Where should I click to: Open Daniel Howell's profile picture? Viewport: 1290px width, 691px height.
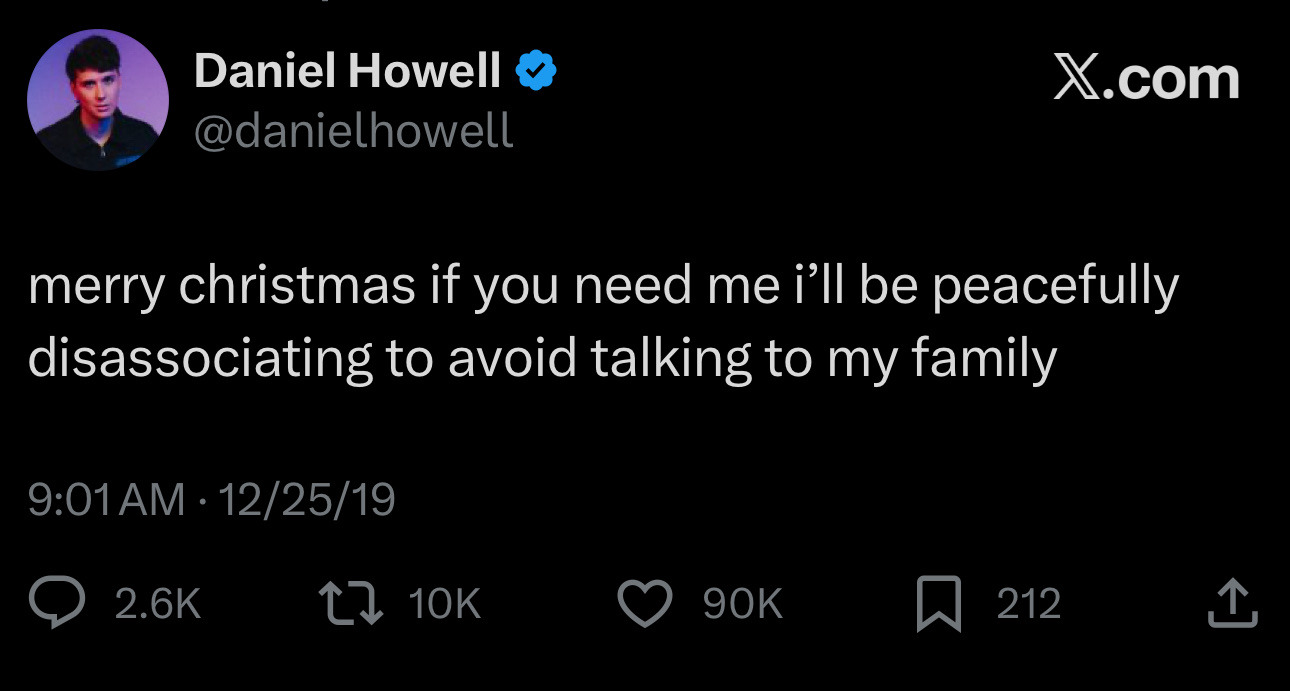[x=98, y=100]
